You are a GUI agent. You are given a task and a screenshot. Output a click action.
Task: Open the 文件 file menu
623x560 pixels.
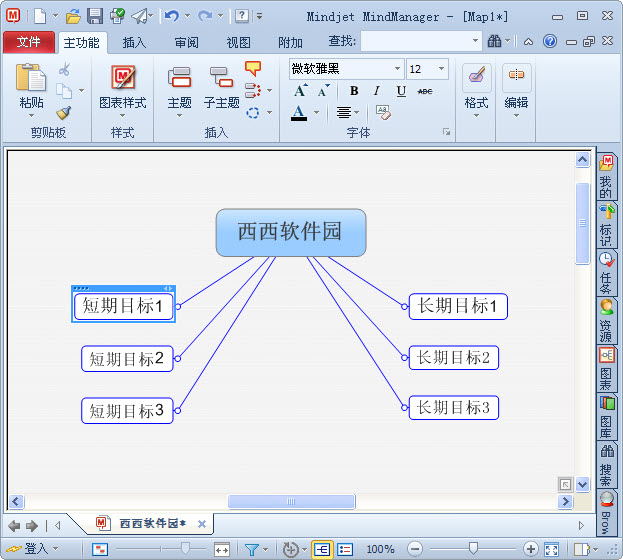(x=29, y=42)
